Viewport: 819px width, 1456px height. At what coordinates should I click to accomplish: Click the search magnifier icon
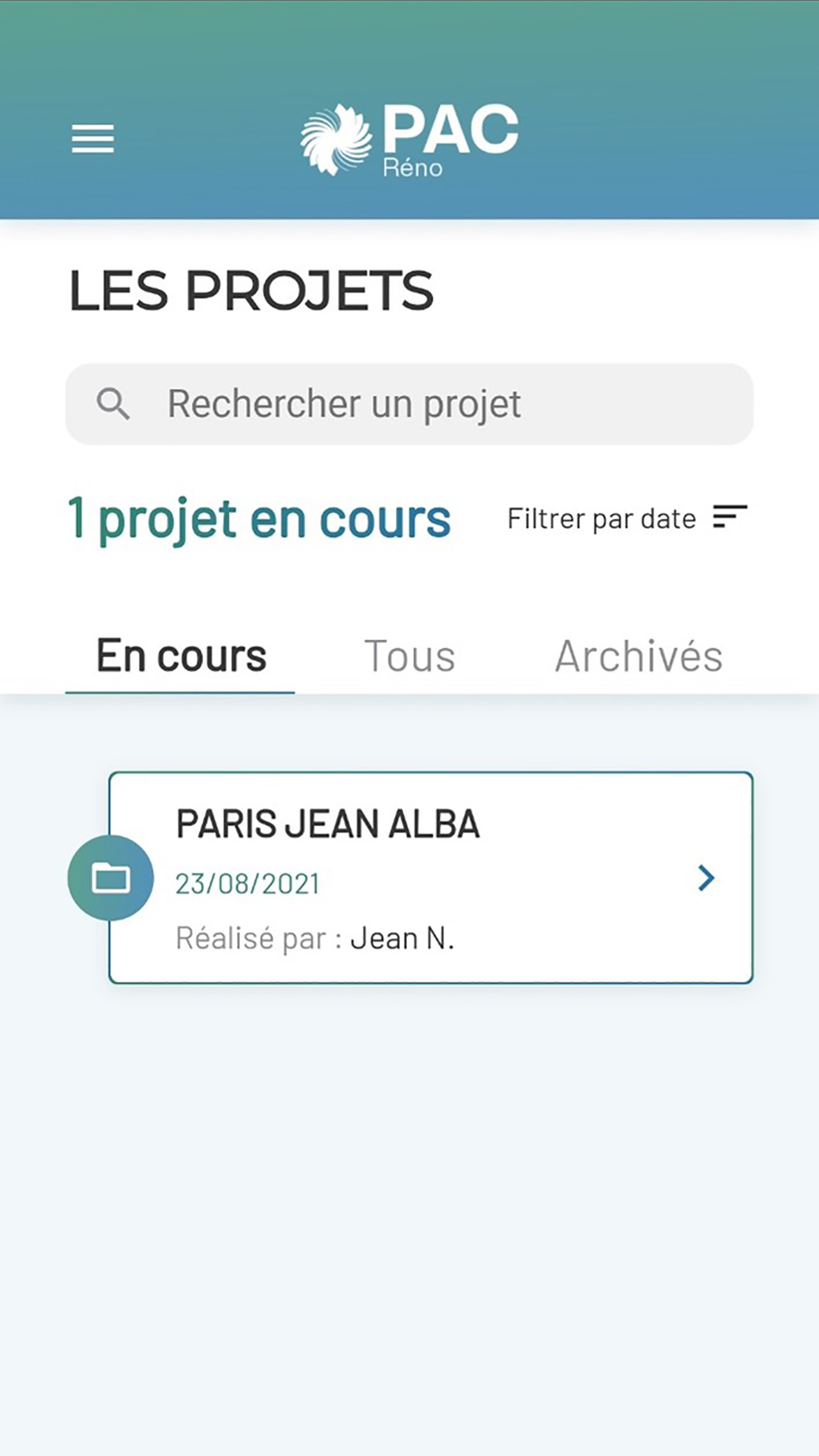(x=113, y=404)
